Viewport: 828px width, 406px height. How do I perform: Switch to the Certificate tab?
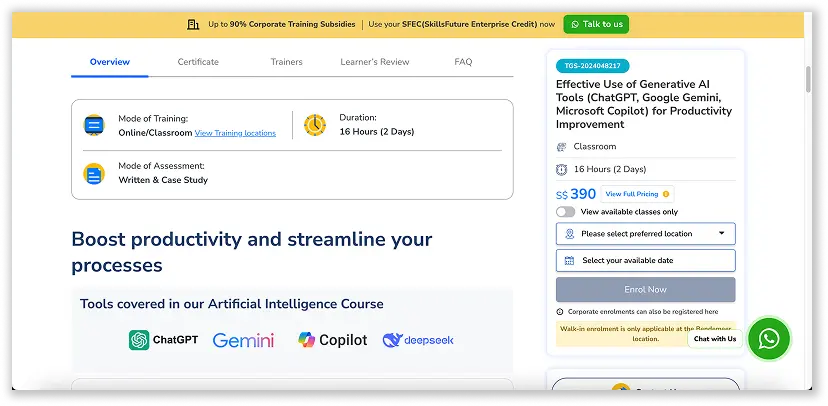coord(198,62)
